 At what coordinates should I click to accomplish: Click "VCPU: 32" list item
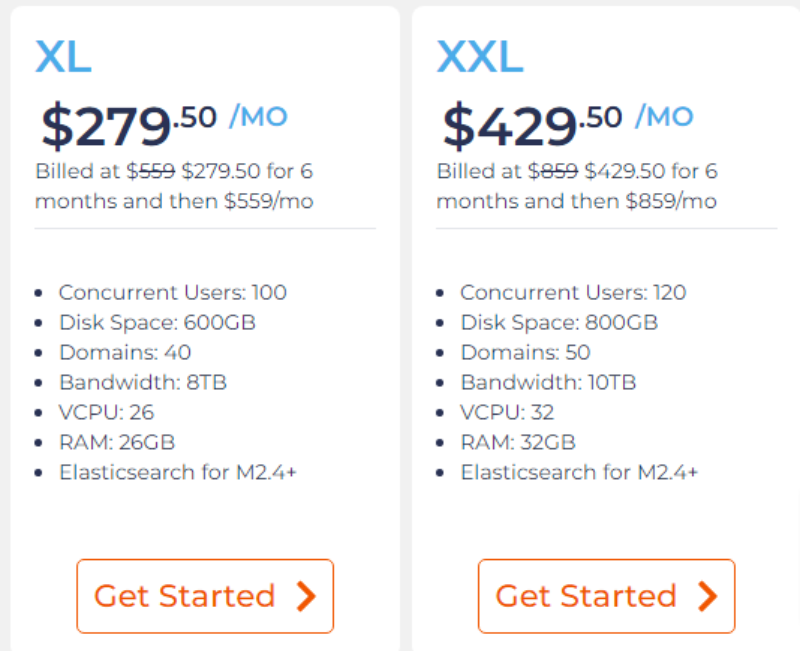click(507, 412)
